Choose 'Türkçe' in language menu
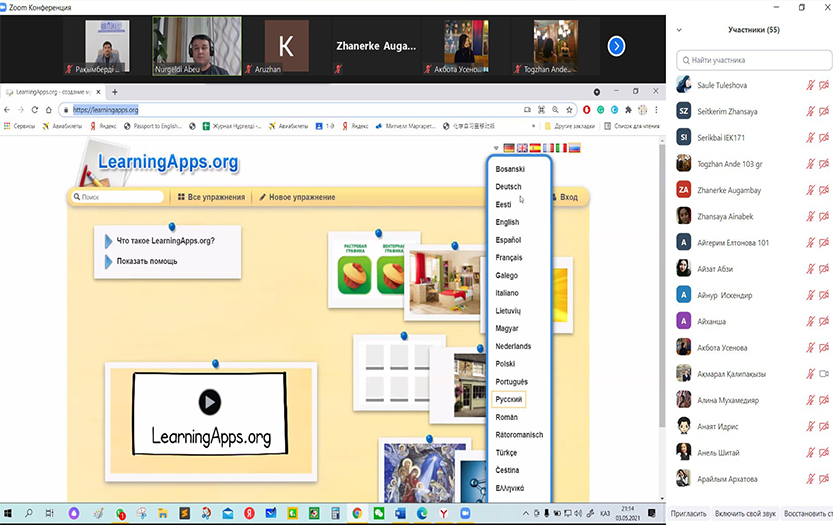833x525 pixels. click(x=508, y=452)
